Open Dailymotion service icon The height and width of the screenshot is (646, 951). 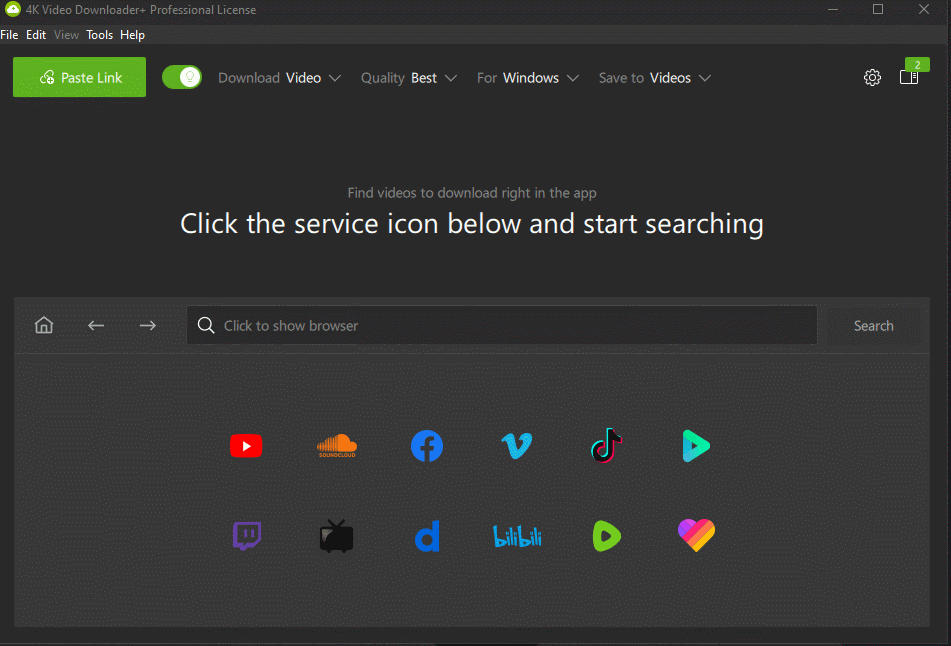coord(427,536)
